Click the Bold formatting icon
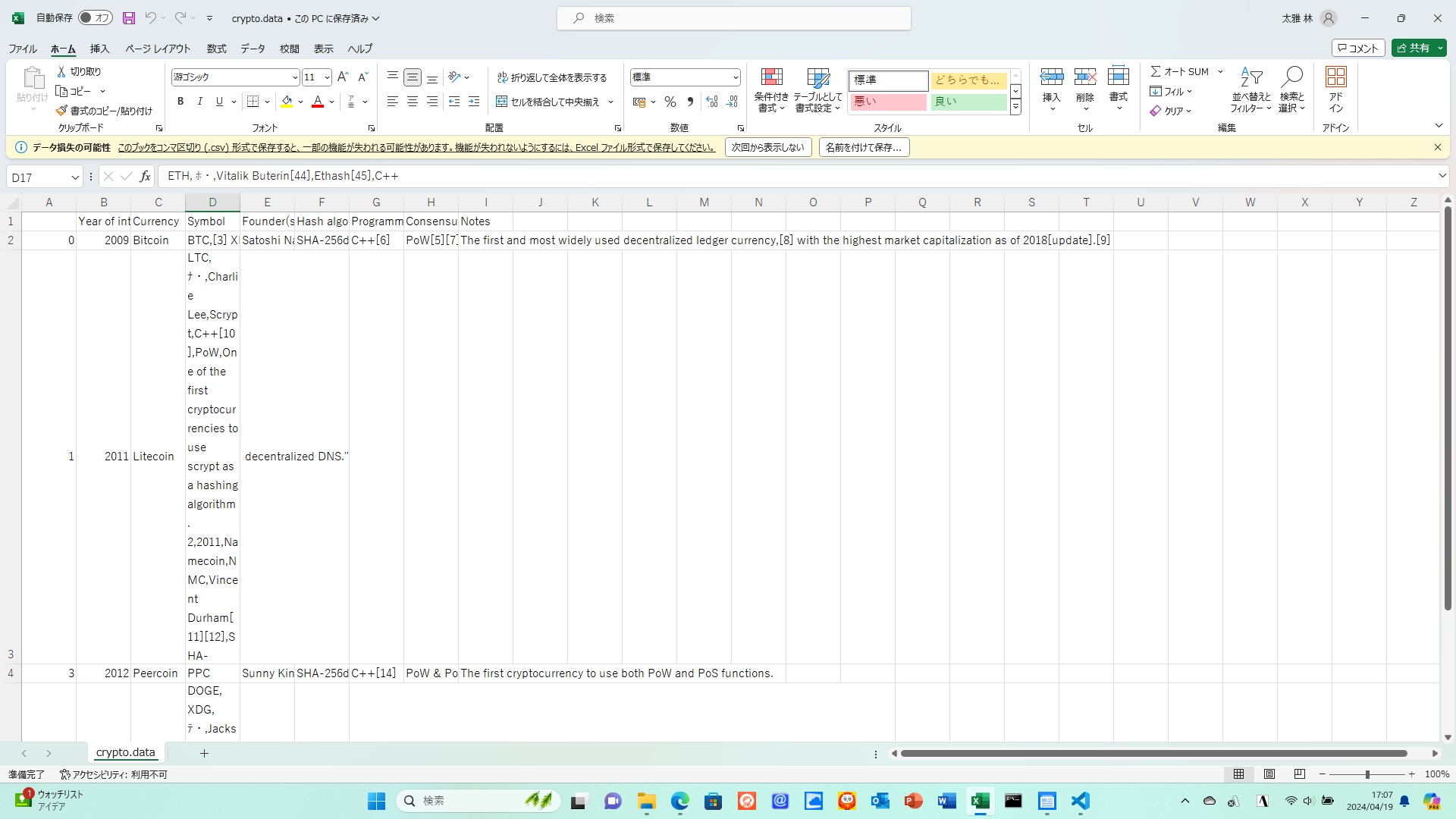This screenshot has width=1456, height=819. pos(180,102)
